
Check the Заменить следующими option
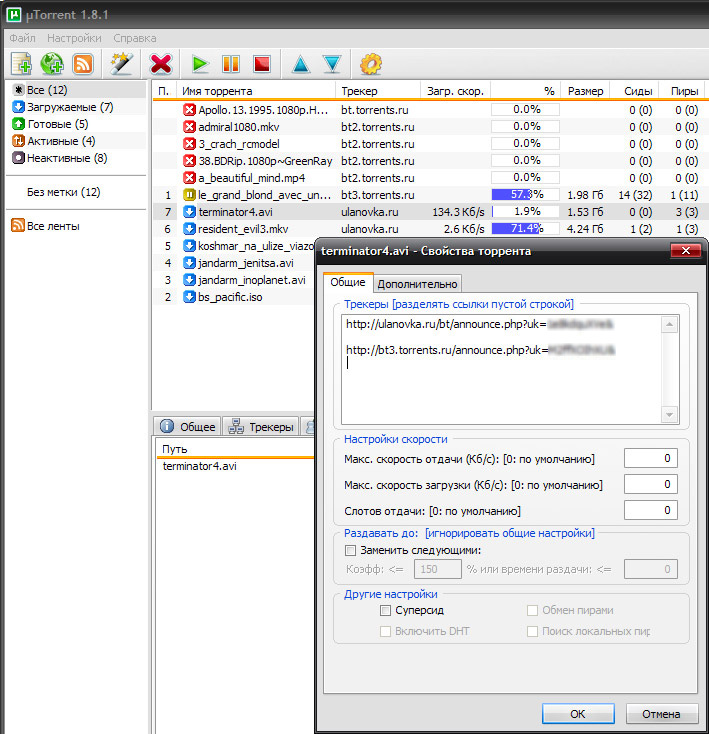[350, 550]
